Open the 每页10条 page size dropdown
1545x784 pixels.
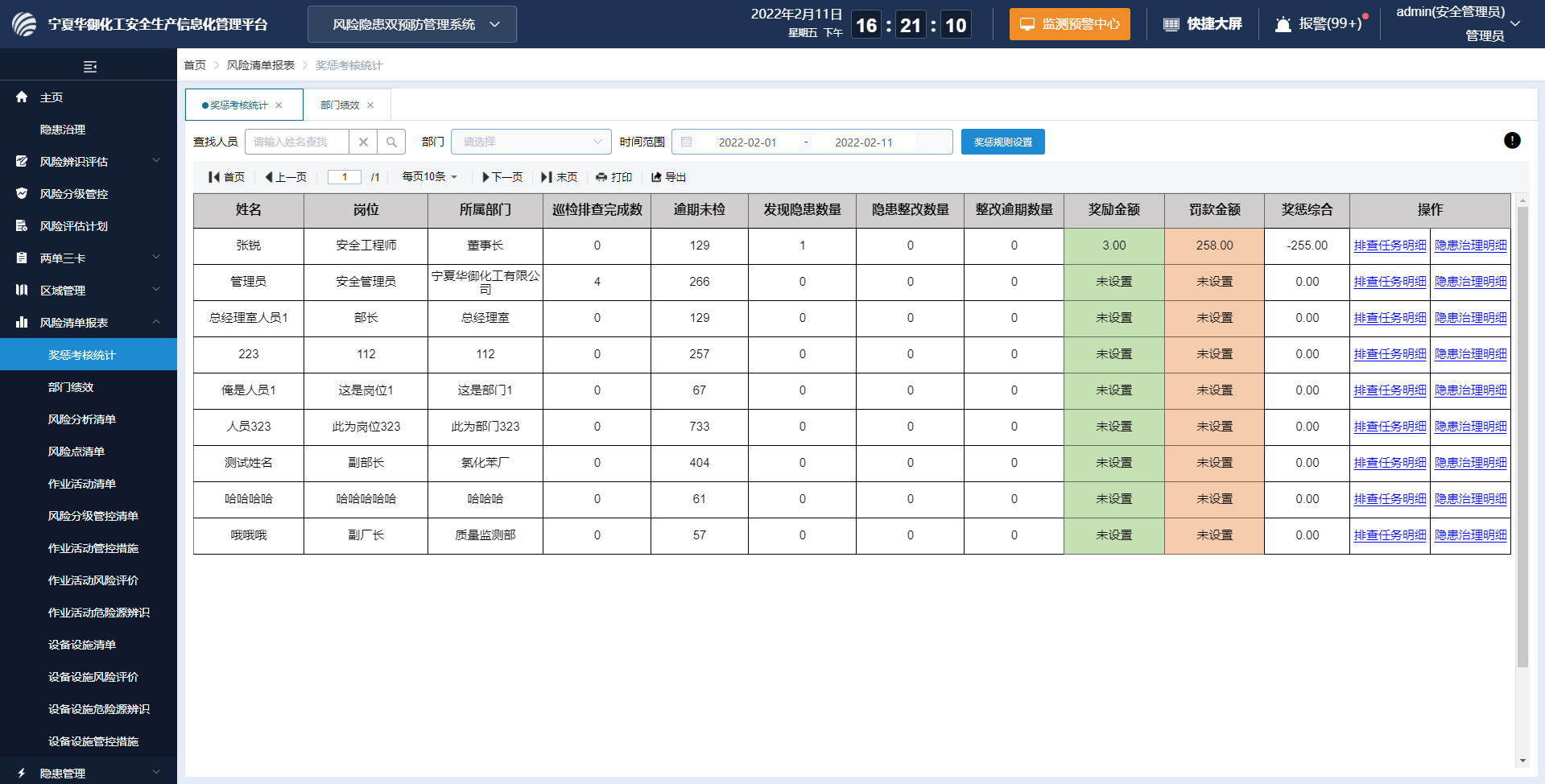[430, 177]
